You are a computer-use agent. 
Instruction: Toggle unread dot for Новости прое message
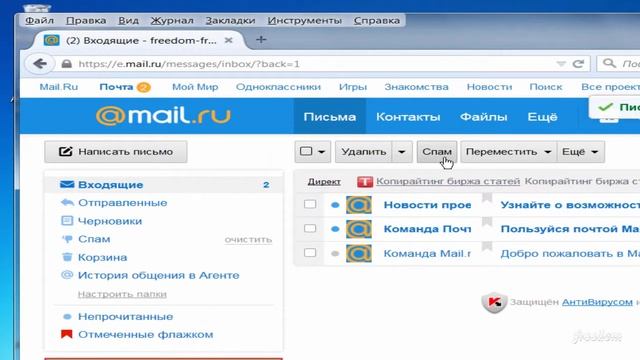pos(335,205)
